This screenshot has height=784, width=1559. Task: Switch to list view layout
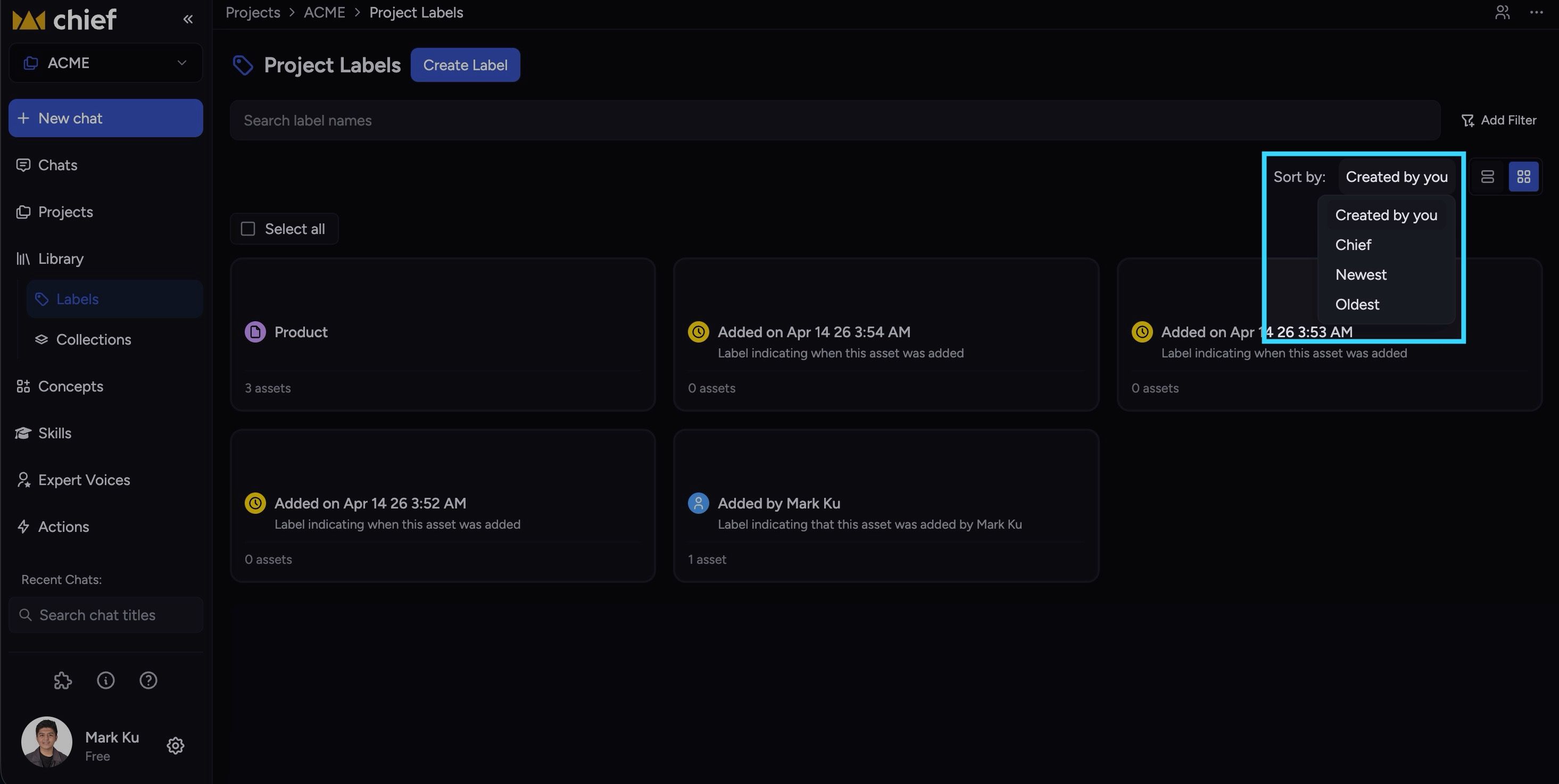point(1488,177)
